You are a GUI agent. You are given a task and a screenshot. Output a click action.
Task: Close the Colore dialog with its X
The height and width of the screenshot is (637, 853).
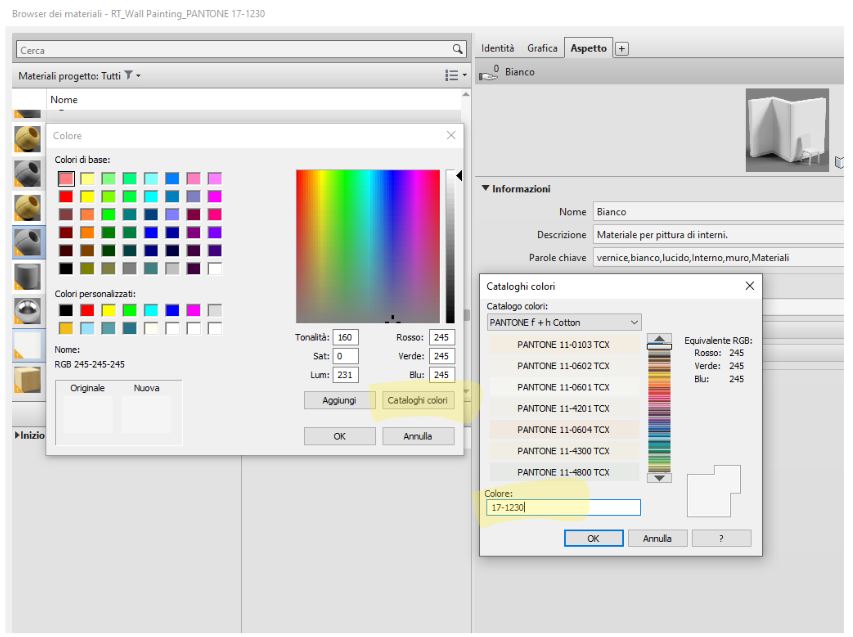(451, 135)
